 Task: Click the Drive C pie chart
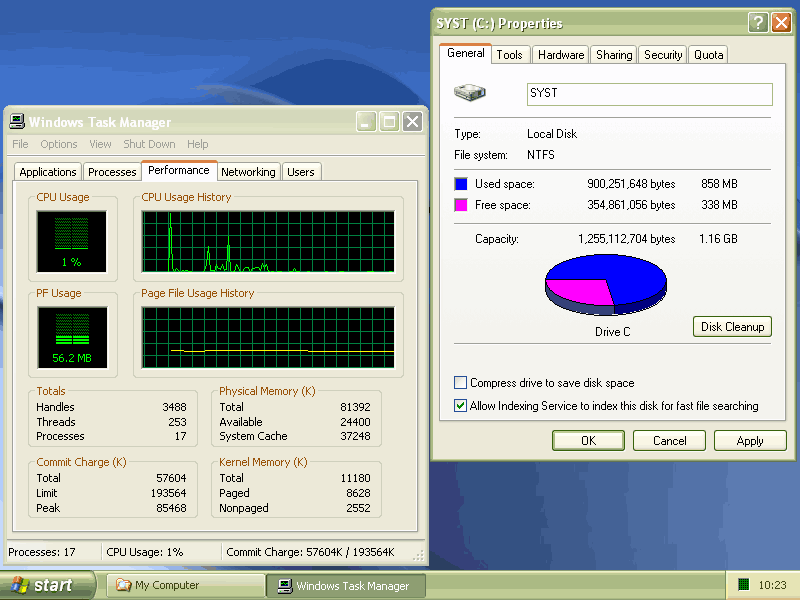coord(606,285)
